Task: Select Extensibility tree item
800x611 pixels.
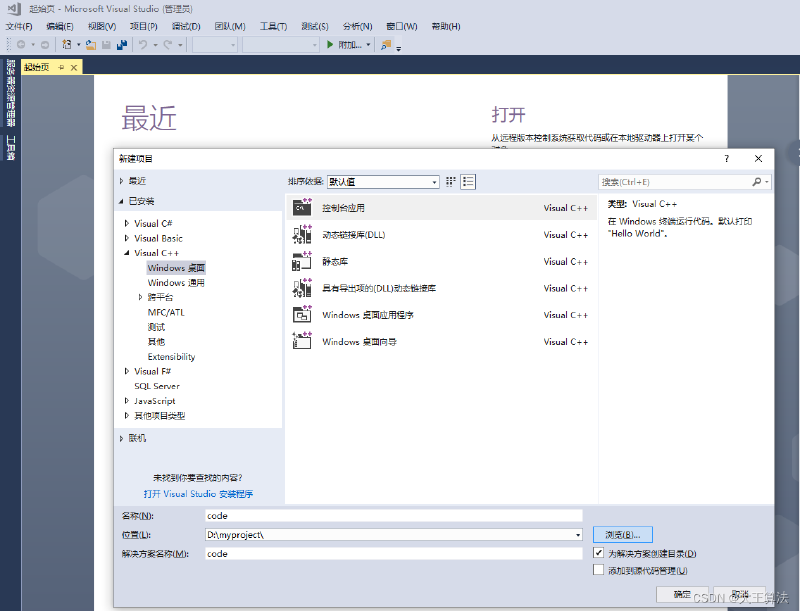Action: click(x=171, y=357)
